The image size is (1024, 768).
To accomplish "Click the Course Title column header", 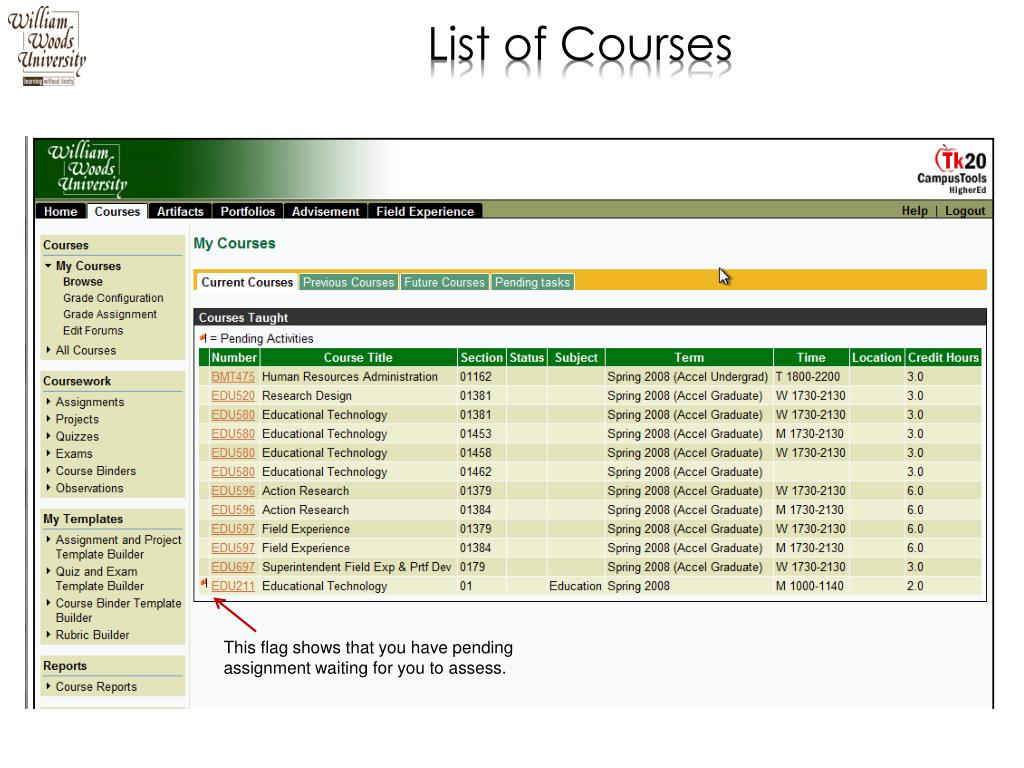I will [x=358, y=357].
